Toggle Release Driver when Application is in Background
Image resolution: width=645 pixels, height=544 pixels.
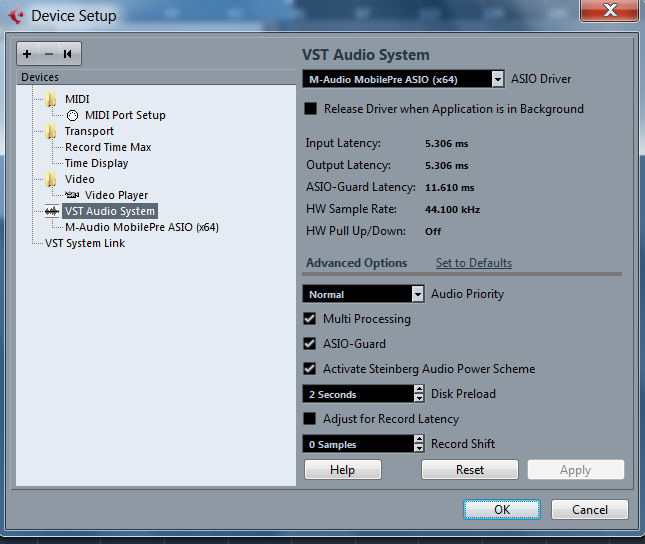coord(311,109)
